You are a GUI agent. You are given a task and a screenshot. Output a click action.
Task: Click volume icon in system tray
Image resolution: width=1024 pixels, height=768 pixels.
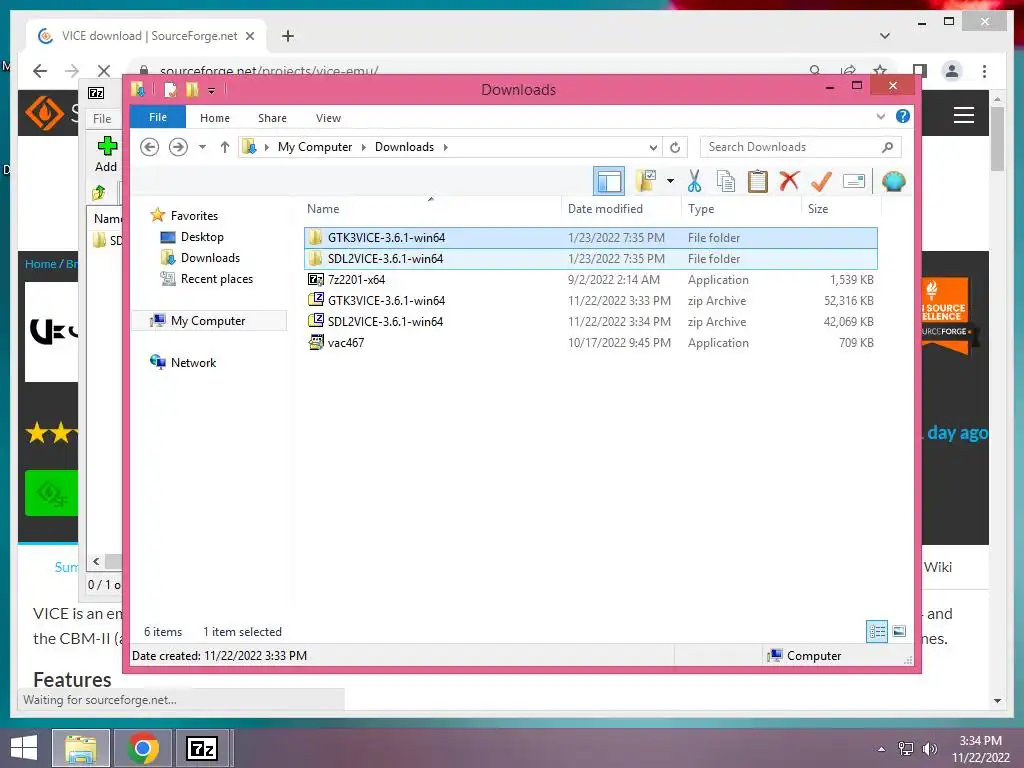(x=929, y=749)
